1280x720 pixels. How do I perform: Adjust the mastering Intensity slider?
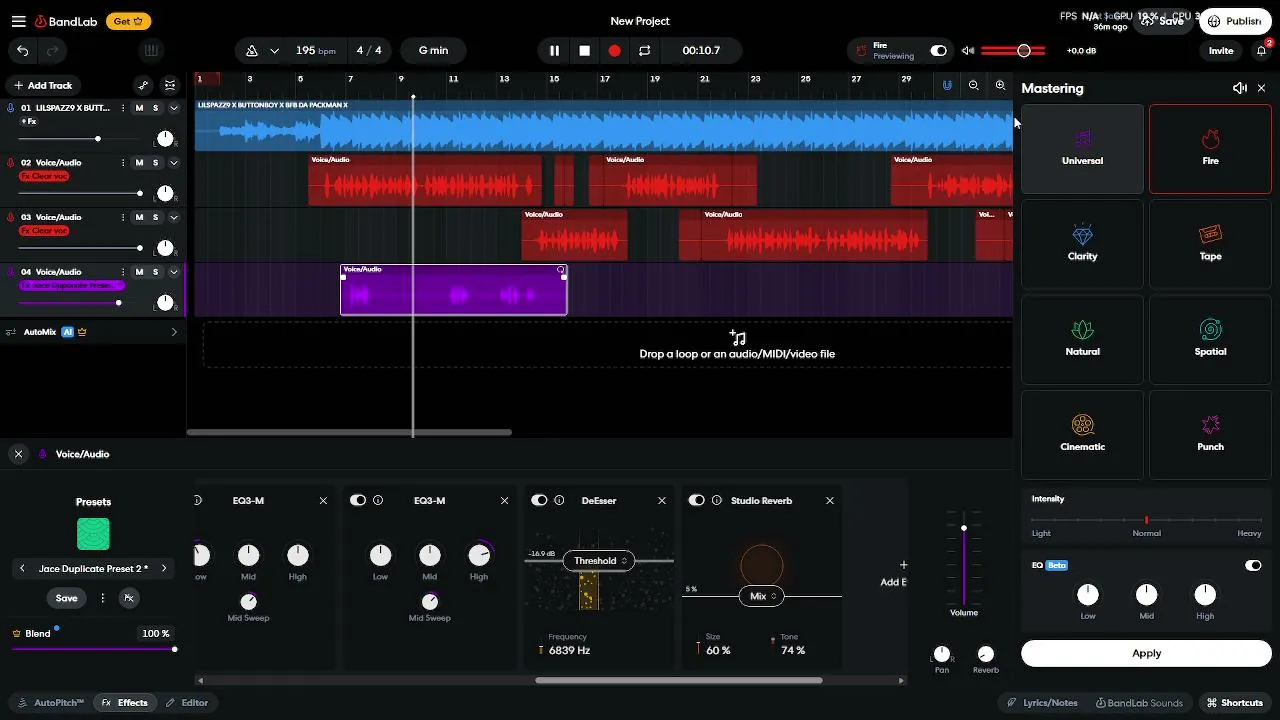coord(1146,520)
